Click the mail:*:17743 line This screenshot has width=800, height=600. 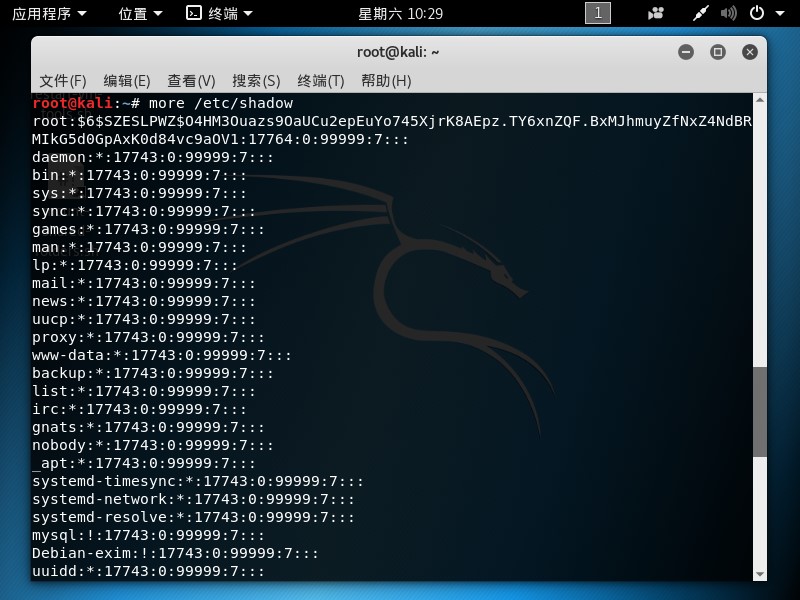[144, 283]
